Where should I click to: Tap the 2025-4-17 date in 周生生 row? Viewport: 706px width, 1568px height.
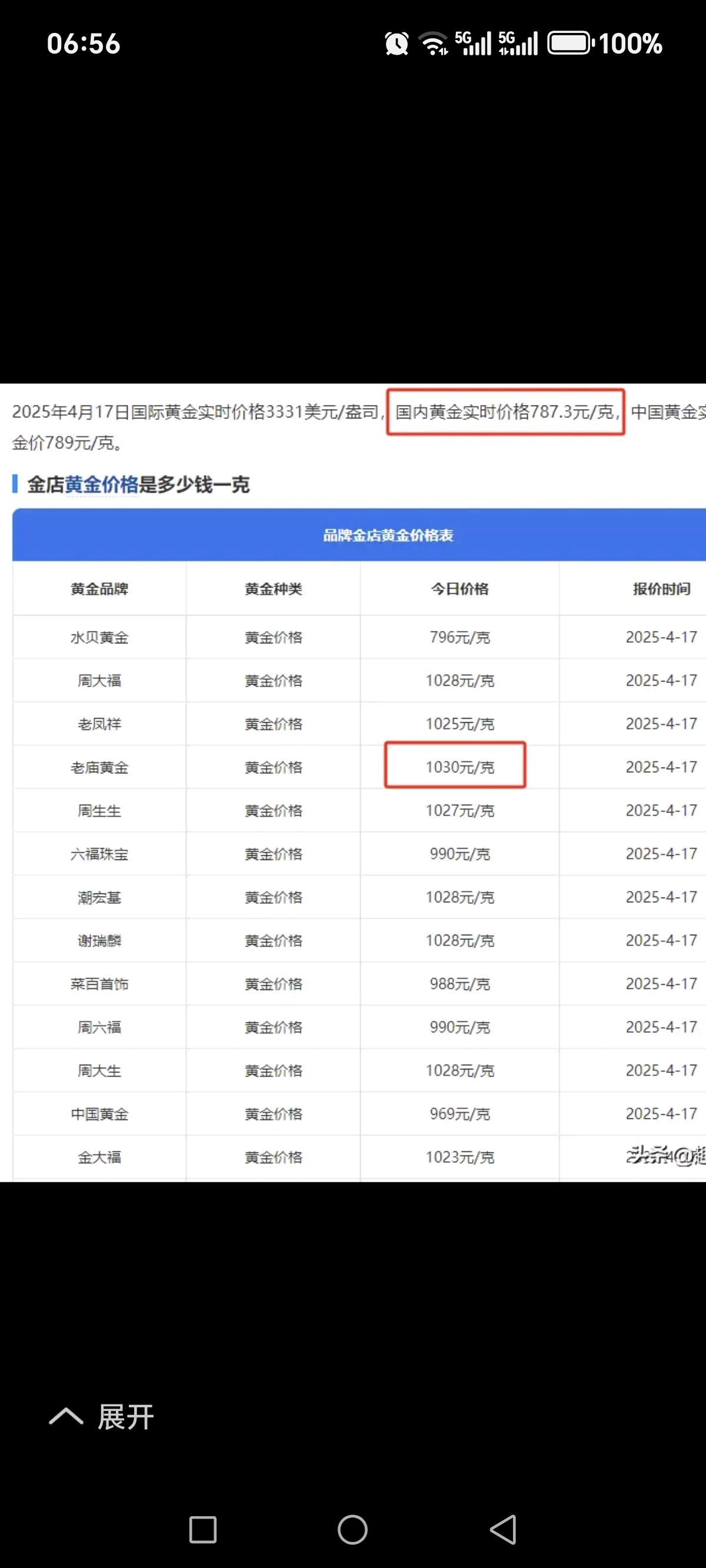tap(661, 811)
